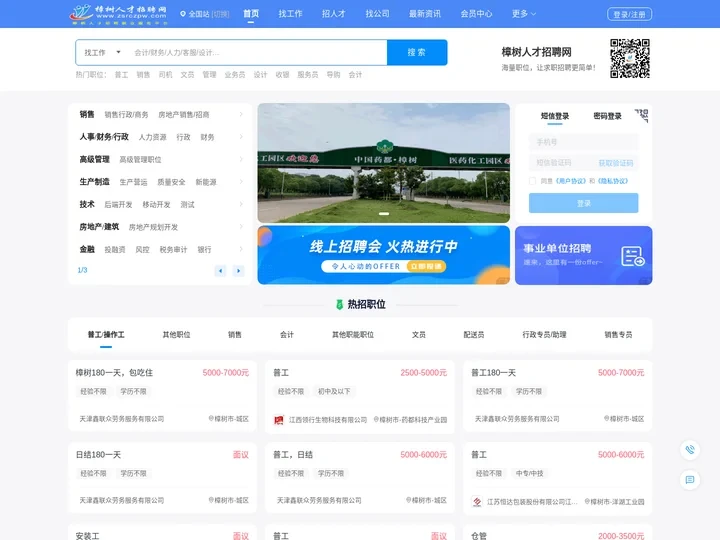Expand the 金融 category arrow
Image resolution: width=720 pixels, height=540 pixels.
coord(241,249)
